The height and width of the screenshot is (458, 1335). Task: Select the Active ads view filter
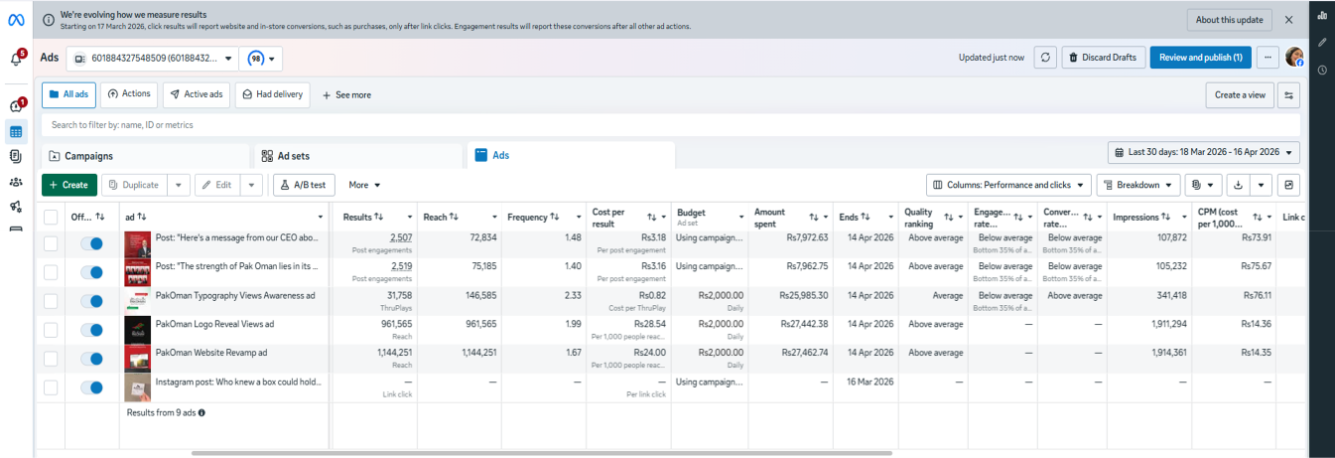point(196,94)
